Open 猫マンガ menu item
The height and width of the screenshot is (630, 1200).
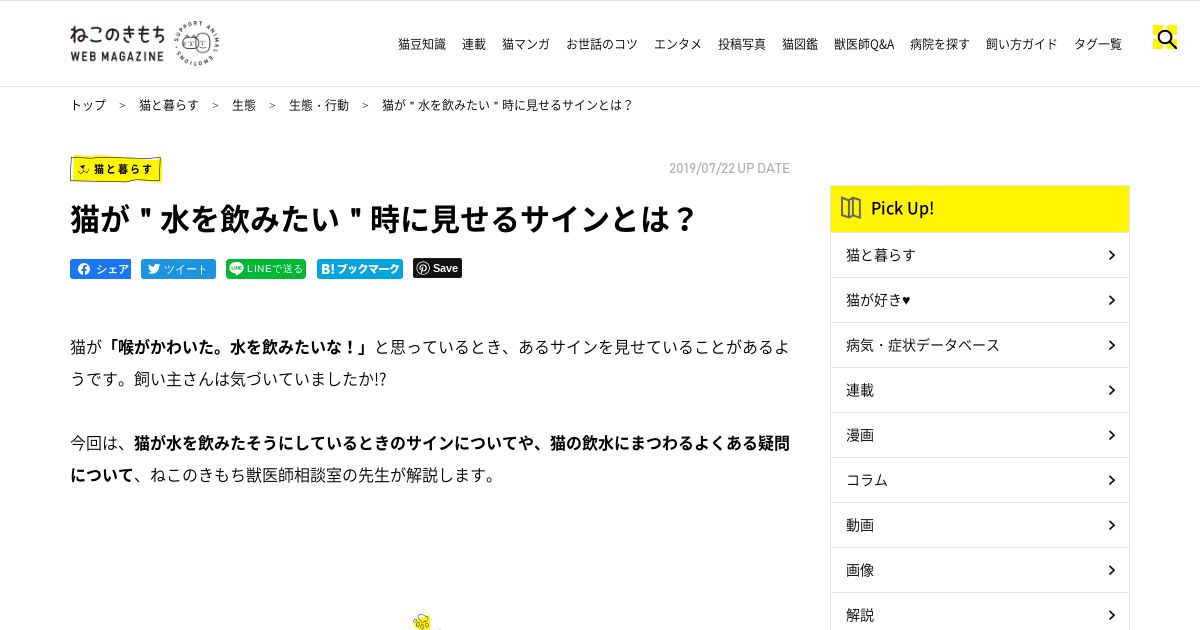click(526, 44)
